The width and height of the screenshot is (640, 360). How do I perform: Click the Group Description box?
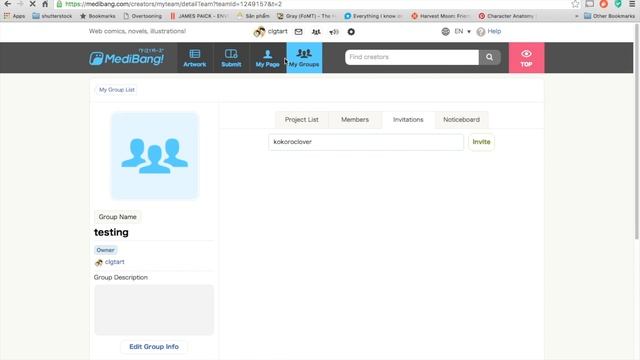pos(154,310)
